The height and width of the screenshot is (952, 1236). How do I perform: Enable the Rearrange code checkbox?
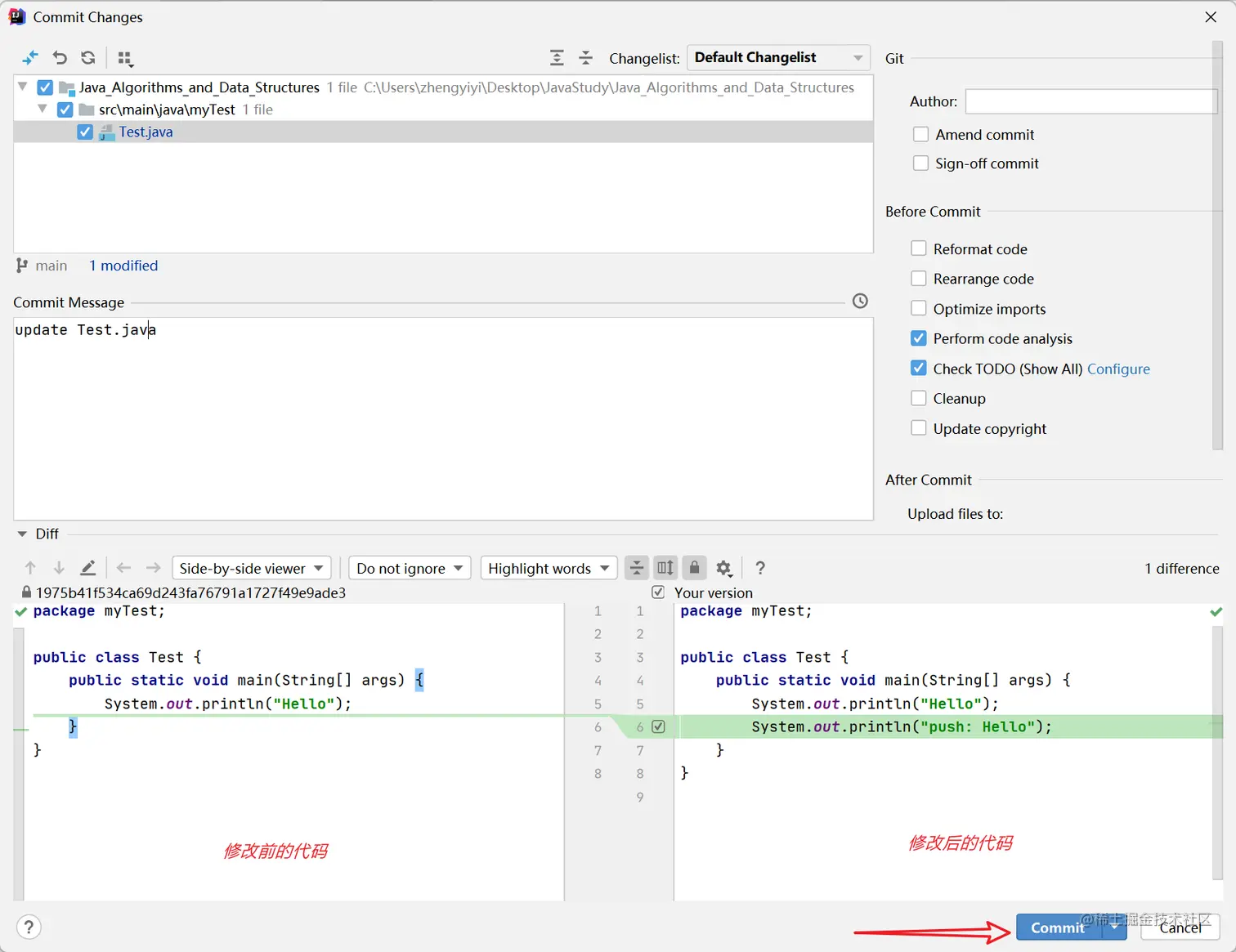919,279
